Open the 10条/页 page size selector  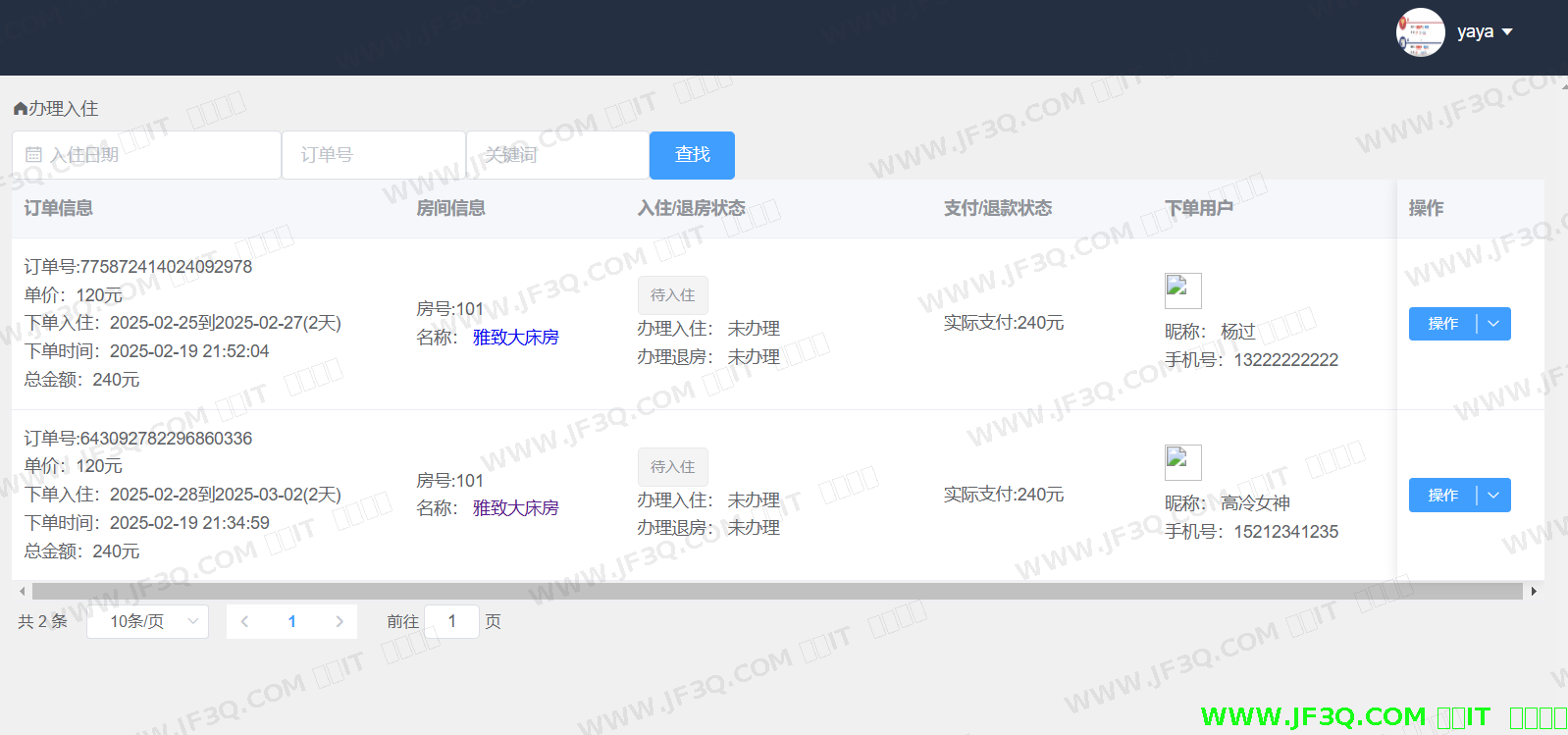(147, 621)
